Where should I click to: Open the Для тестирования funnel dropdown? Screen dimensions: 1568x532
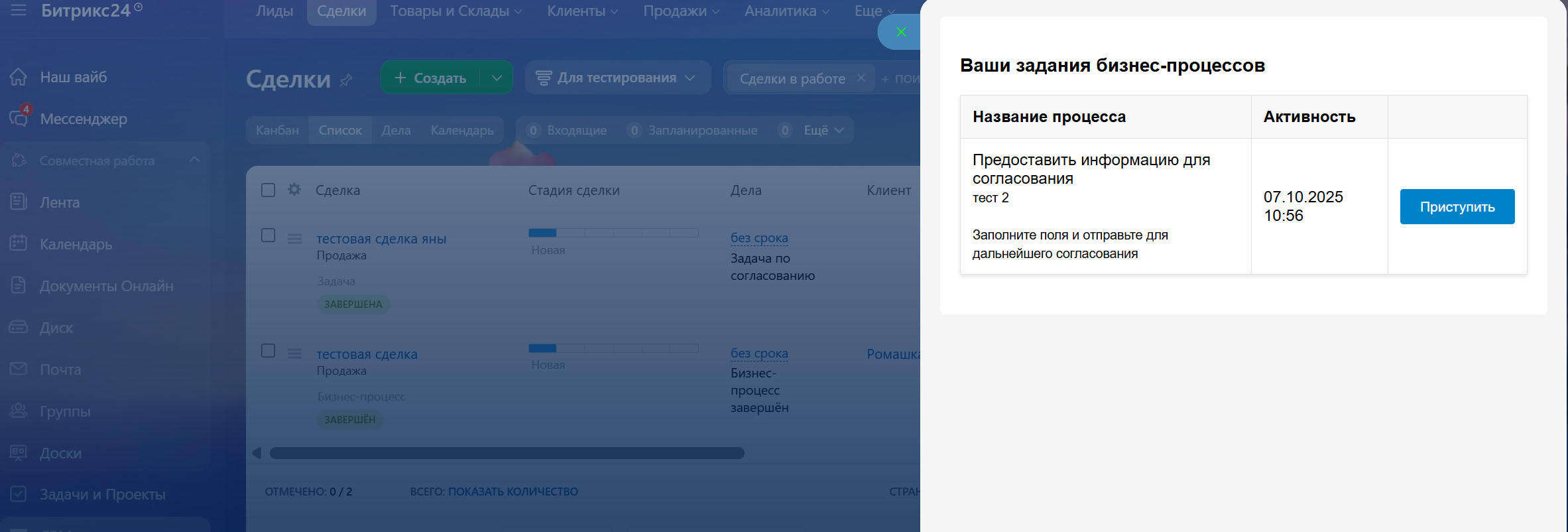point(617,78)
